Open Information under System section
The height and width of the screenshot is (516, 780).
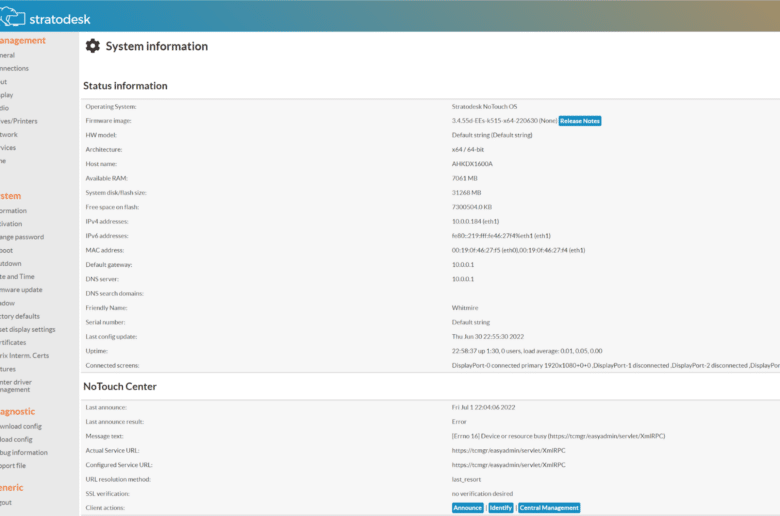pos(13,210)
